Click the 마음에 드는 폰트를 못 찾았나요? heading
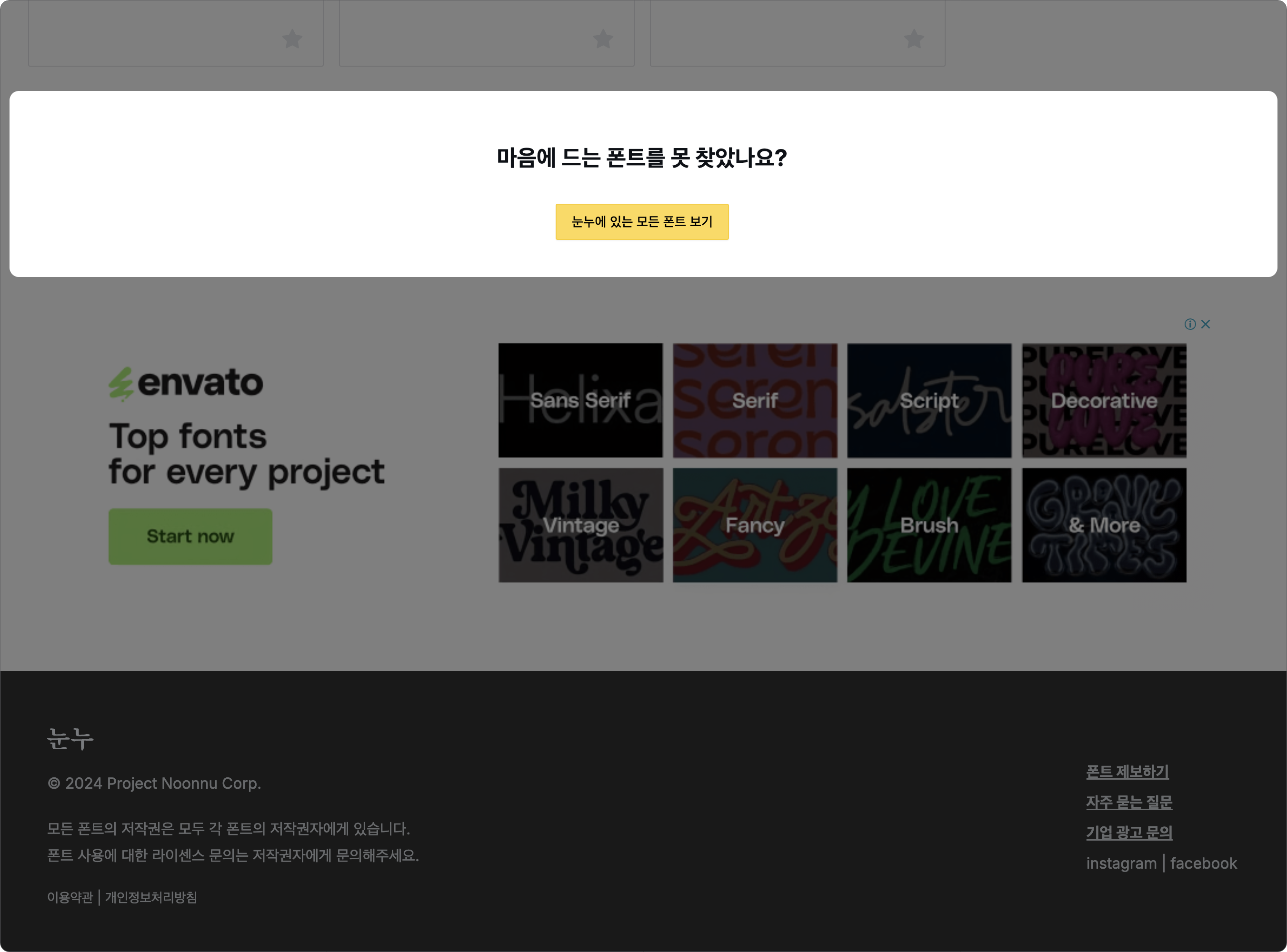Viewport: 1287px width, 952px height. (x=642, y=158)
